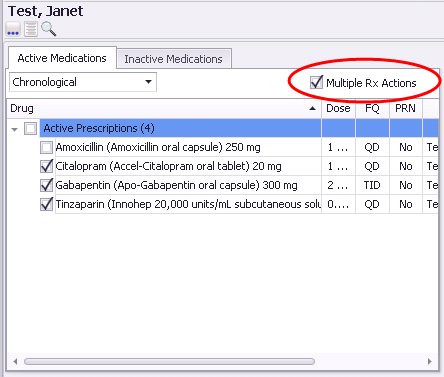Open the Chronological sort dropdown
The height and width of the screenshot is (377, 444).
(x=83, y=82)
